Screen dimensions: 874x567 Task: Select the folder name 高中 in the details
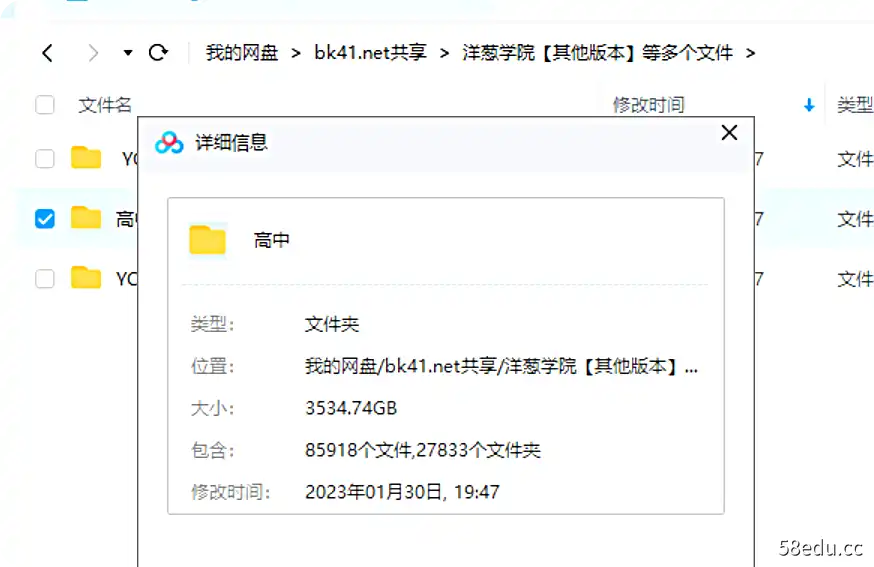271,240
